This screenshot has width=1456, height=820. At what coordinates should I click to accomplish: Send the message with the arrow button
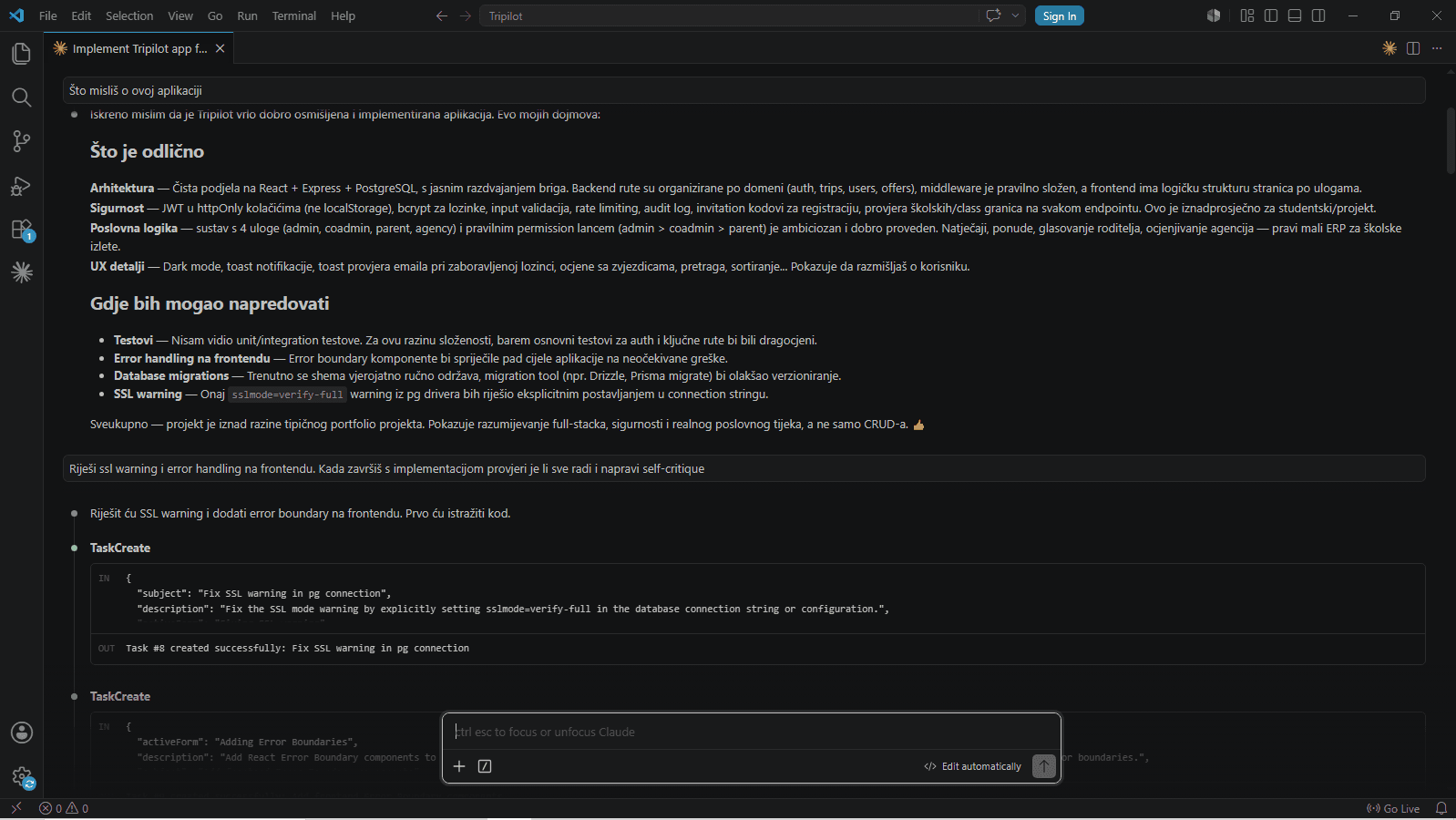click(x=1044, y=766)
